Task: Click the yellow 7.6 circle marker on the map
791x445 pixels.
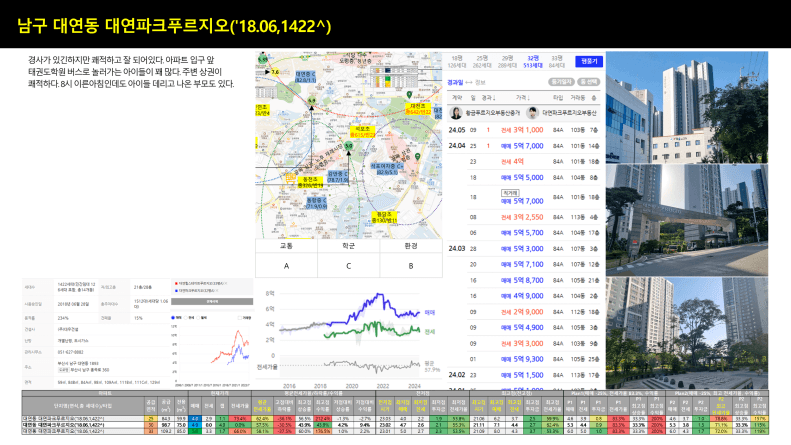Action: click(x=274, y=72)
